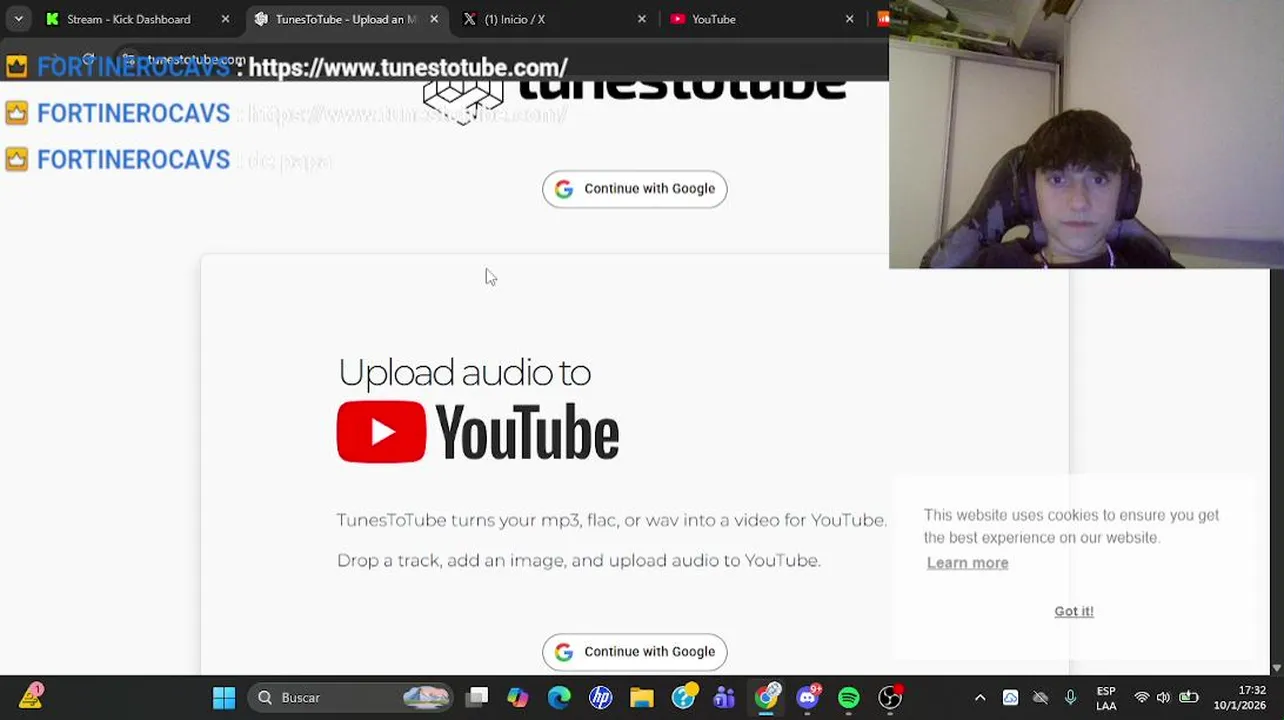Click the tunestotube.com address bar
The height and width of the screenshot is (720, 1284).
(x=196, y=60)
